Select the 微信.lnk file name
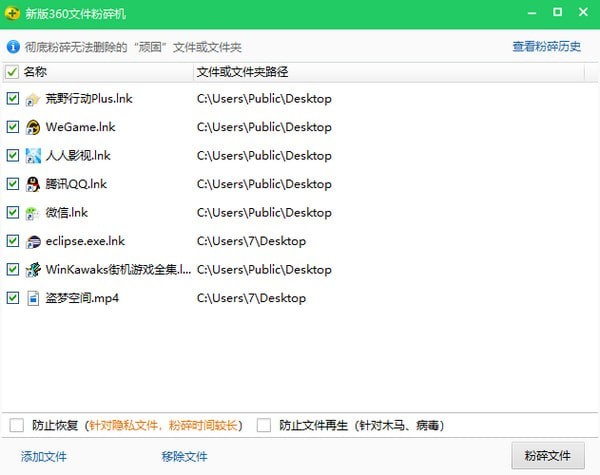 point(67,212)
